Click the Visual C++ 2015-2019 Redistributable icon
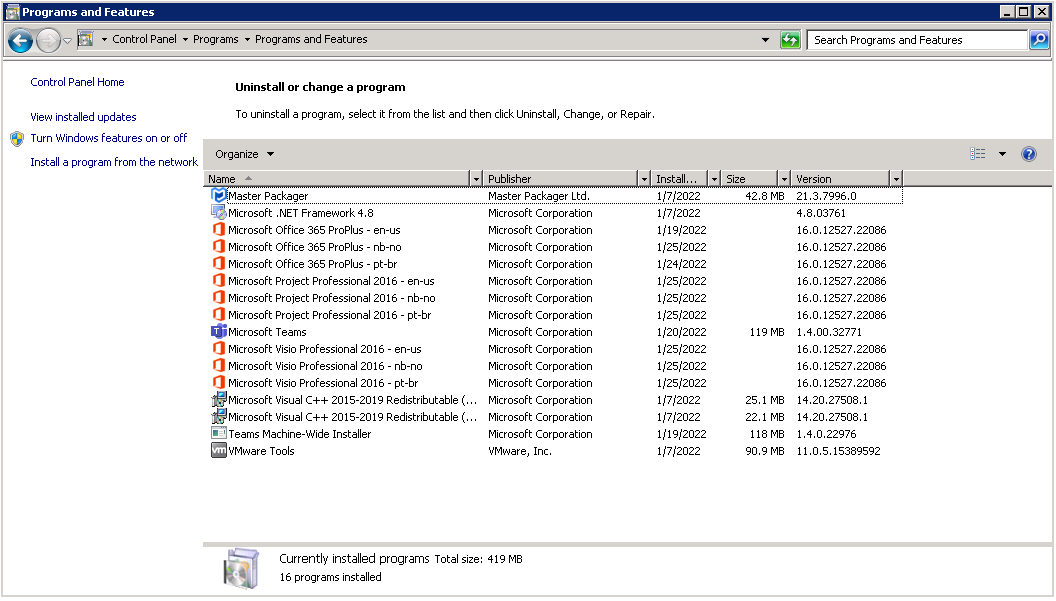The image size is (1056, 601). pyautogui.click(x=220, y=399)
